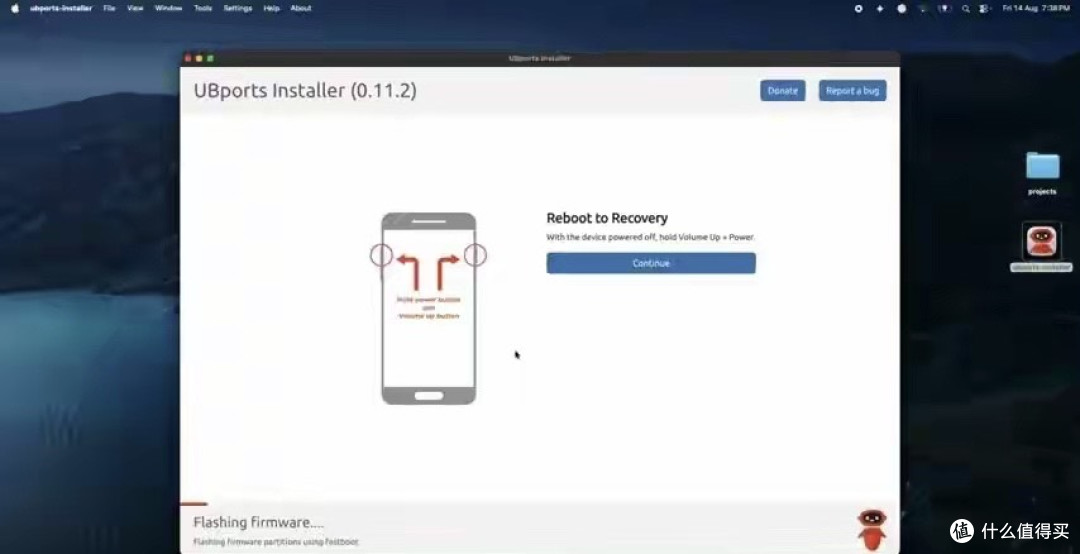Click the first circular menu bar status icon

(858, 9)
